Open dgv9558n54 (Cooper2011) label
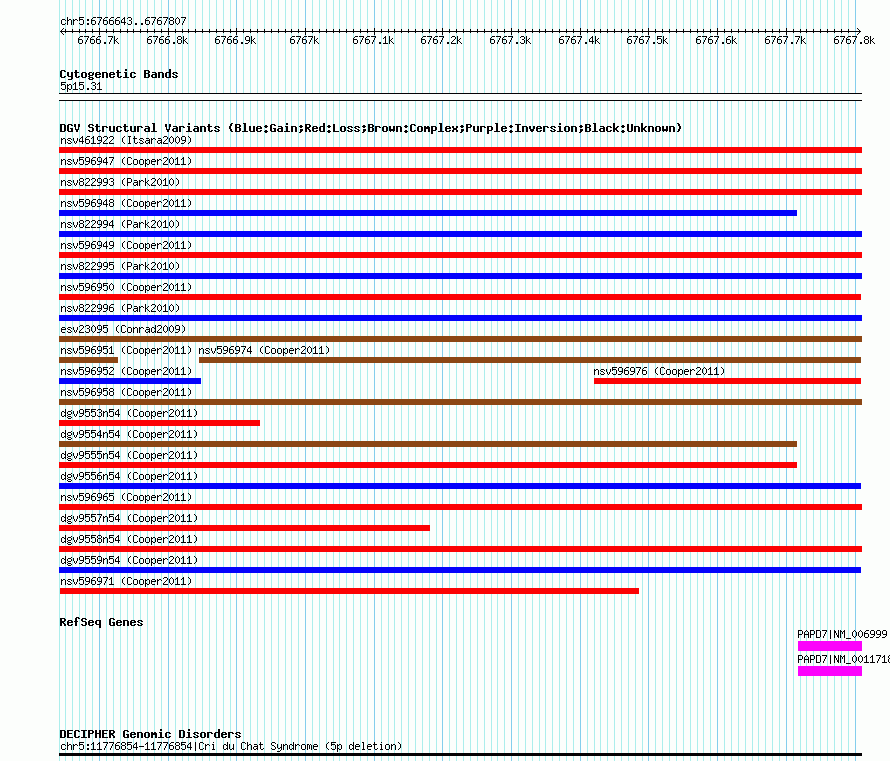This screenshot has height=761, width=890. (129, 539)
